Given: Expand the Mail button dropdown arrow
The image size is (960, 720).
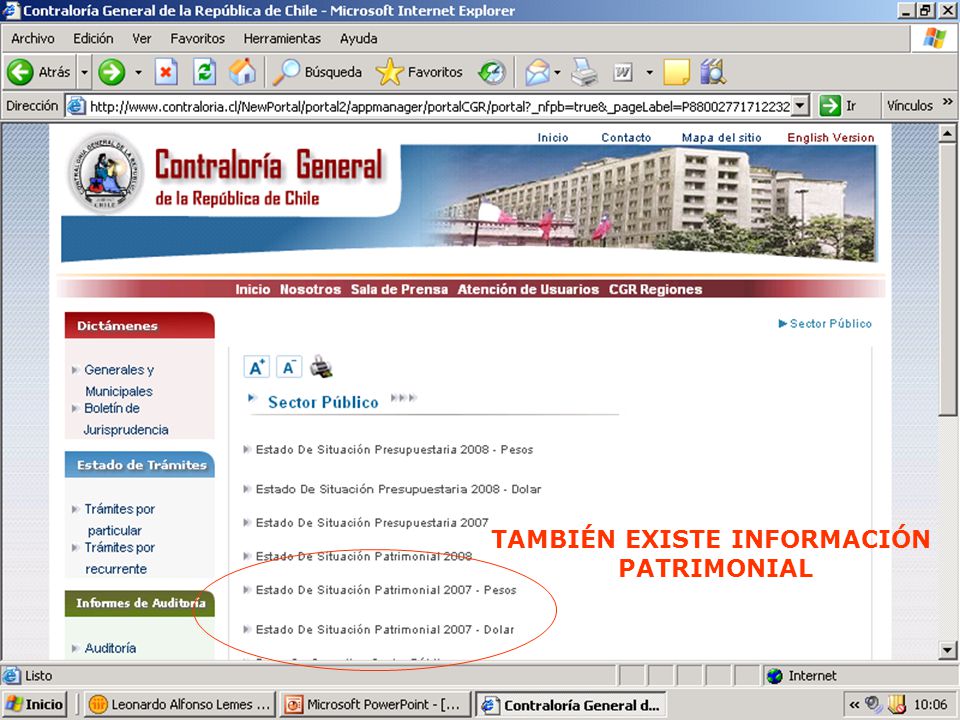Looking at the screenshot, I should (x=557, y=72).
